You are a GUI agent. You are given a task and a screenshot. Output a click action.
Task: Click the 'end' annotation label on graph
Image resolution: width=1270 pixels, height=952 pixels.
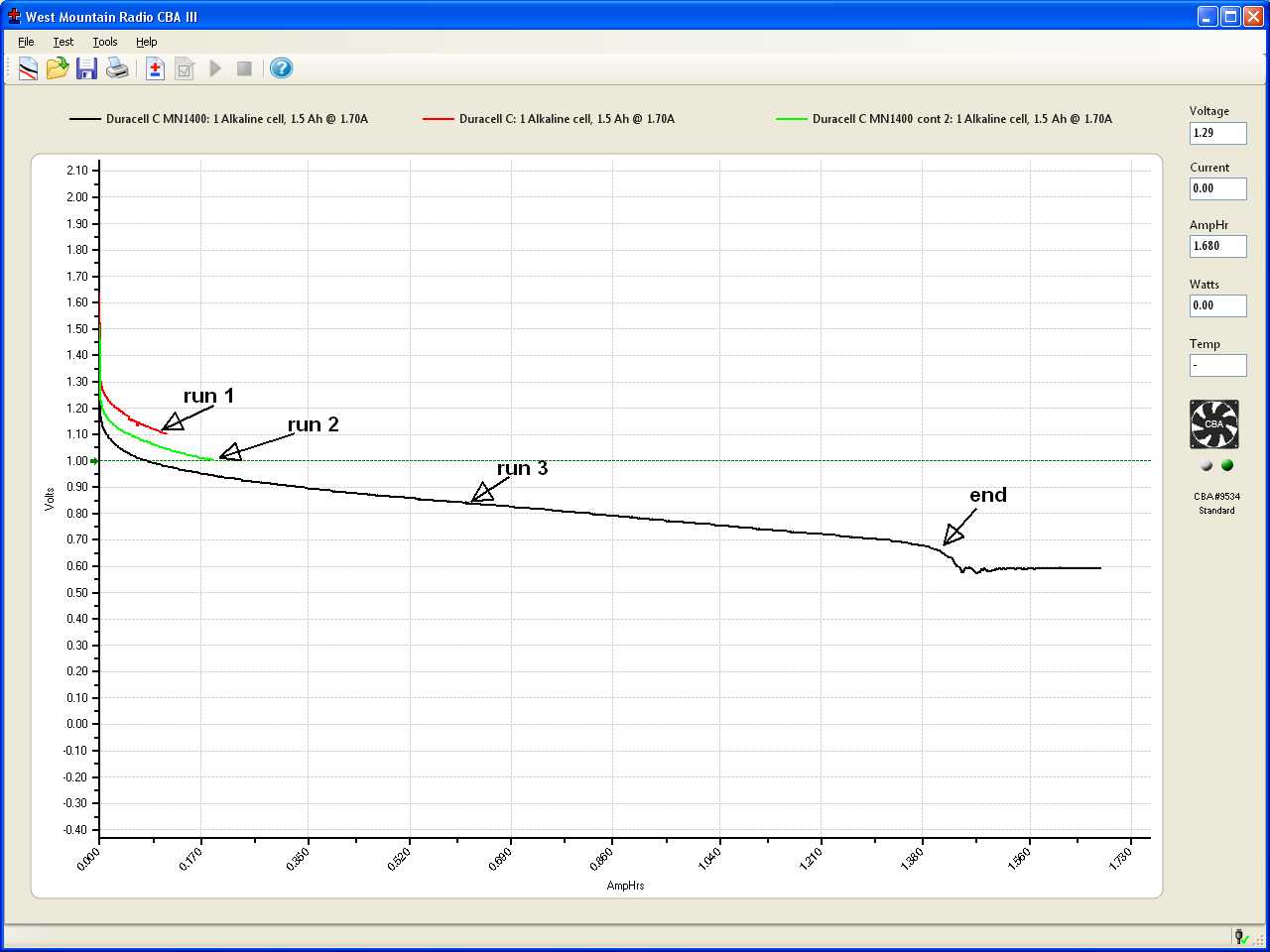(987, 495)
